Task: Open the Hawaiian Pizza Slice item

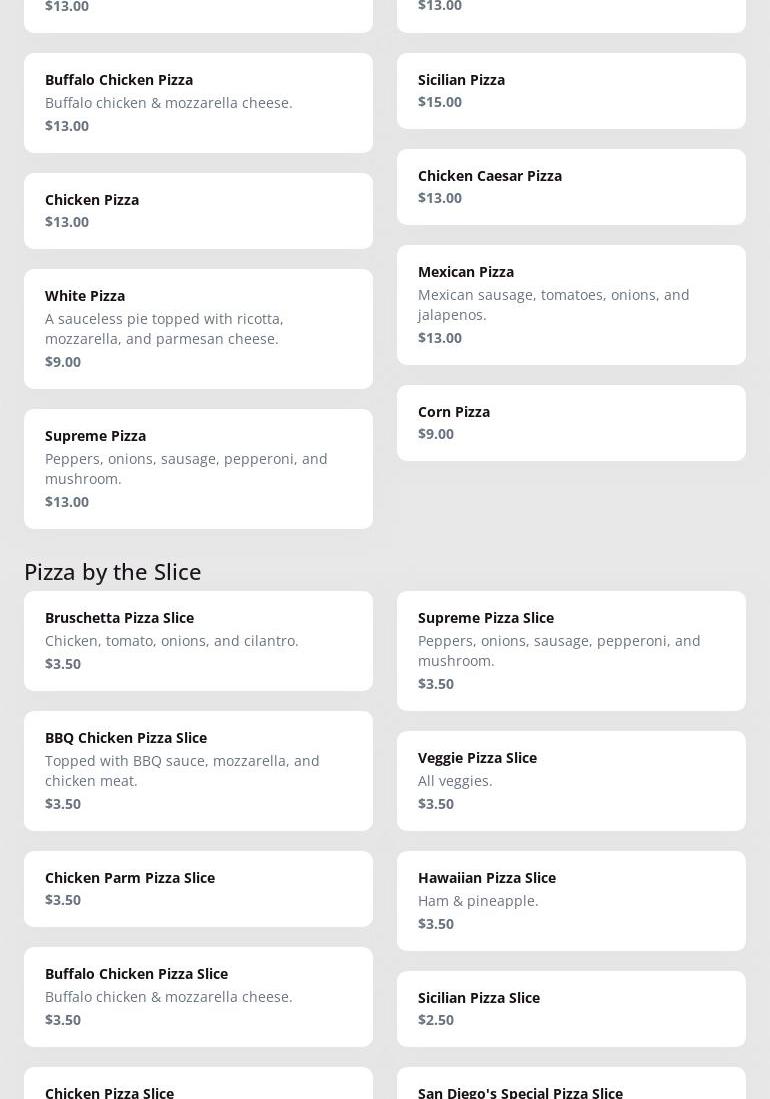Action: (571, 901)
